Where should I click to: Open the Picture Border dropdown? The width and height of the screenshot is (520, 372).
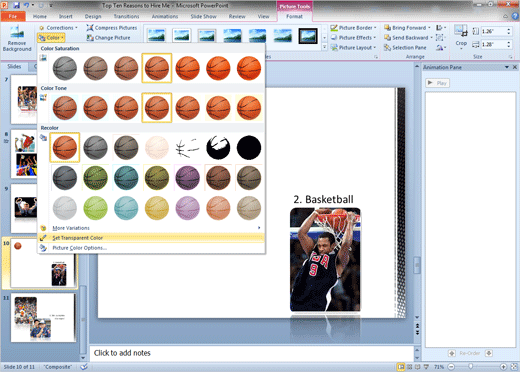354,28
